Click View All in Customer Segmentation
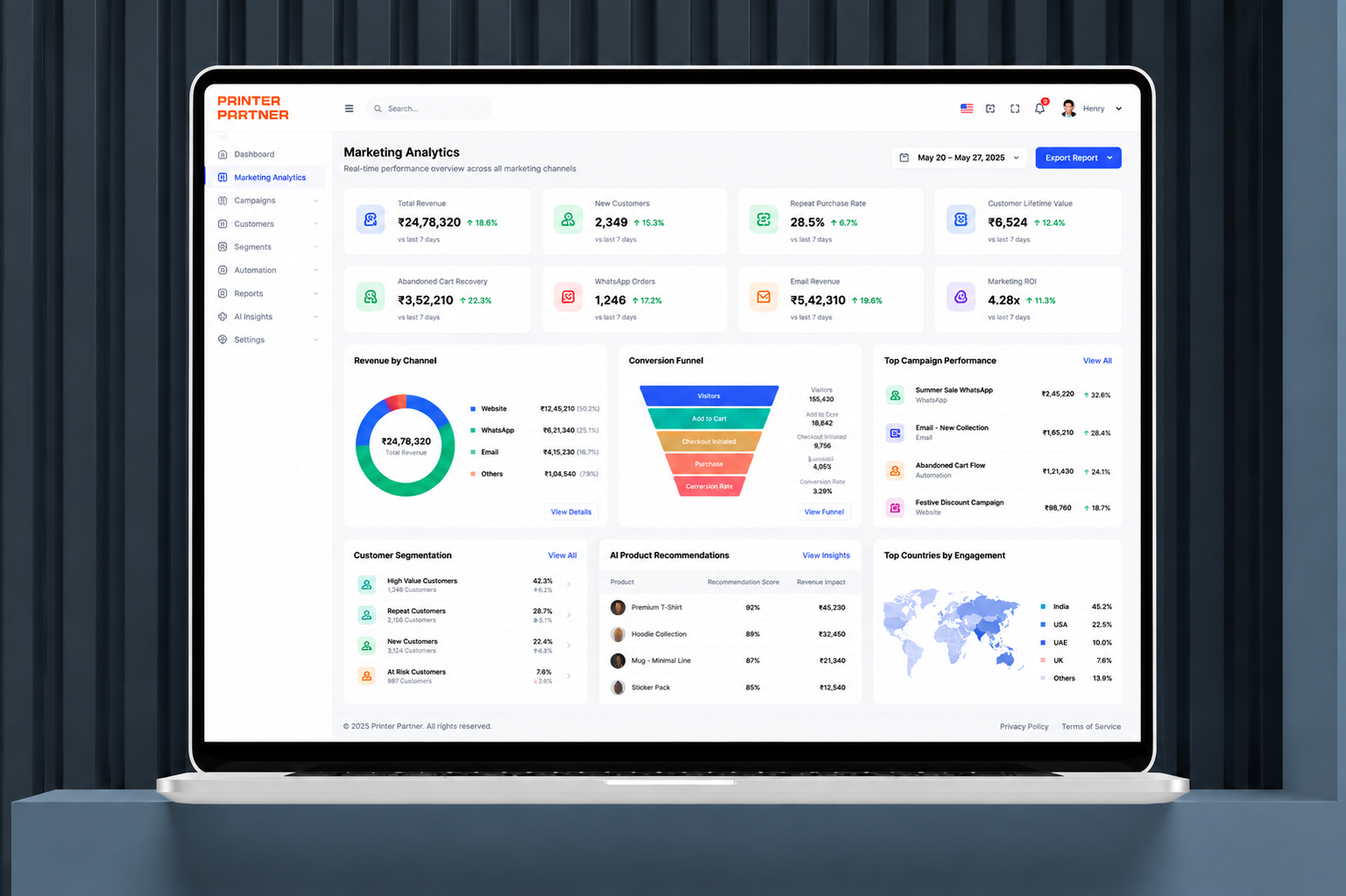Viewport: 1346px width, 896px height. (562, 555)
